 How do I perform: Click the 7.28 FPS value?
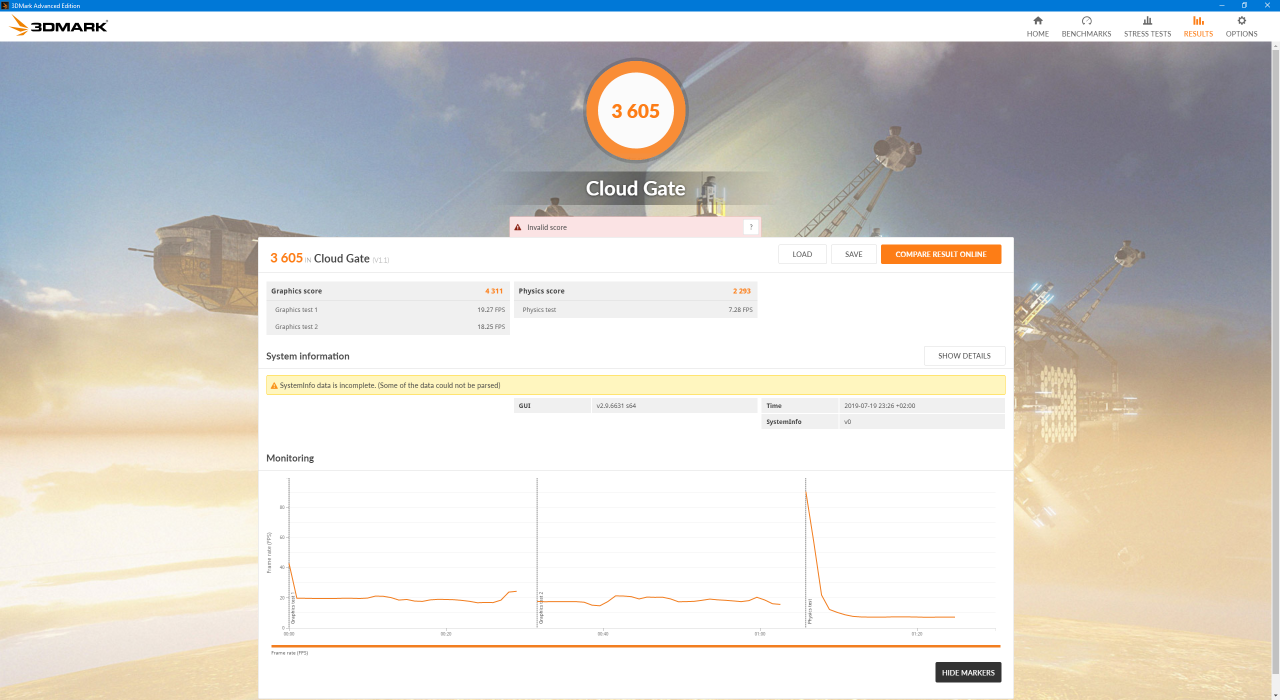pyautogui.click(x=740, y=310)
